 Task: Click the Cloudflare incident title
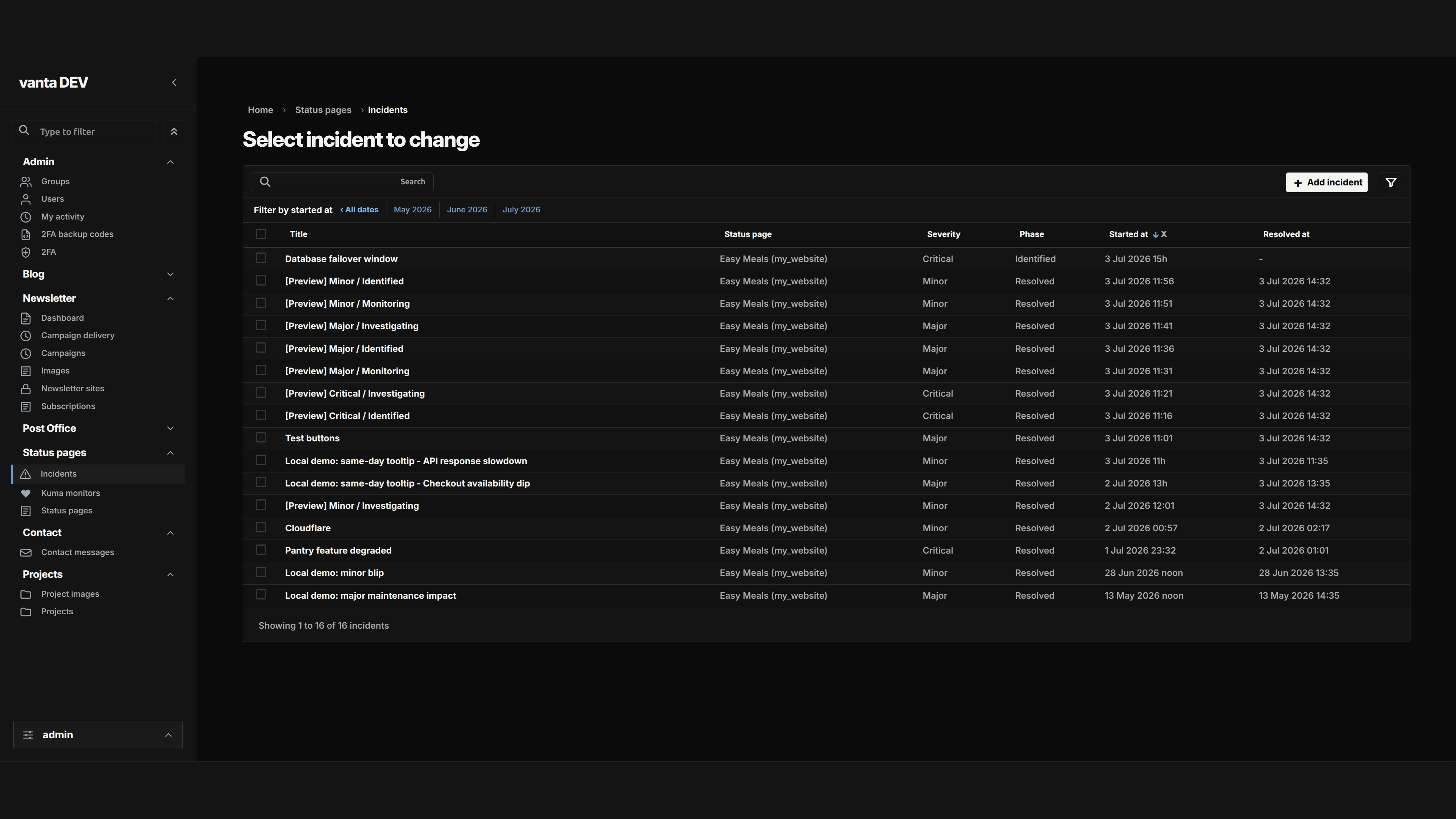click(x=308, y=528)
